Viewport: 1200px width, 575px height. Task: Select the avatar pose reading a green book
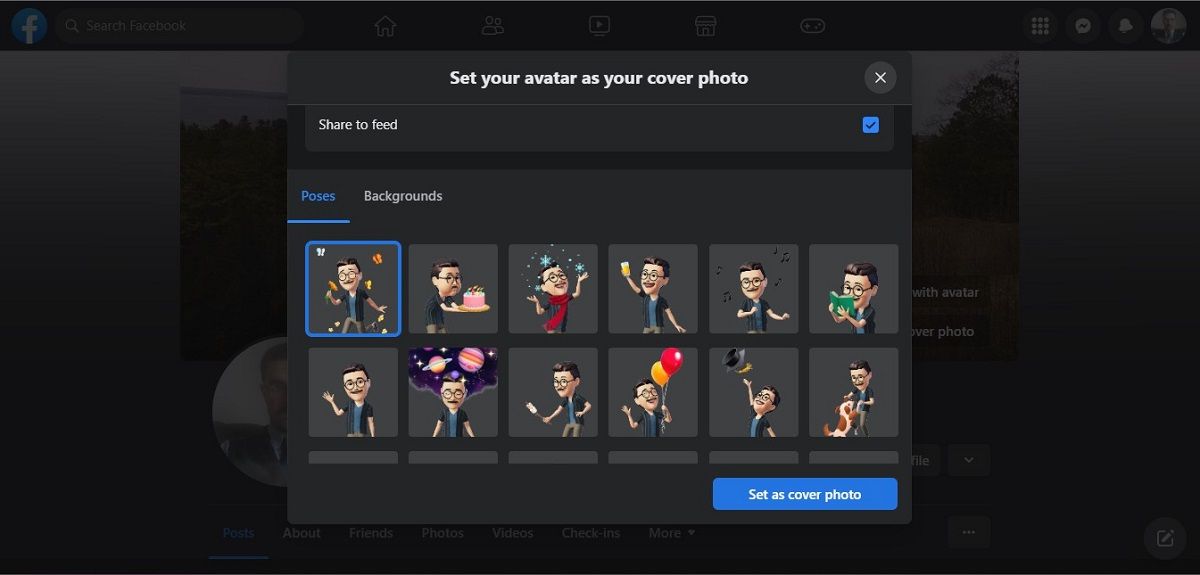[854, 289]
